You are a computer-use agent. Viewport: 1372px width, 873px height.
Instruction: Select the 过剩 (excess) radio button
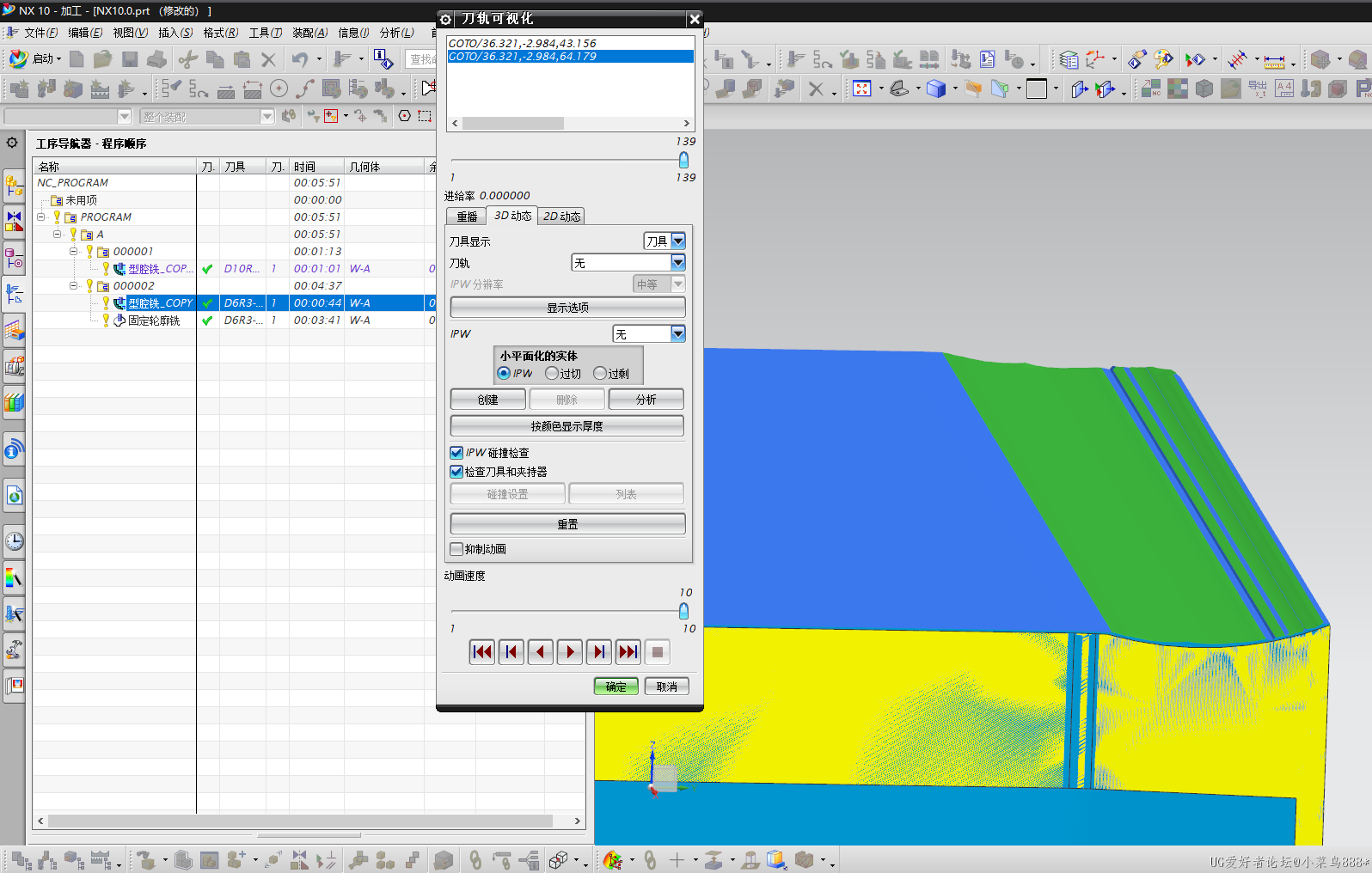(x=600, y=373)
